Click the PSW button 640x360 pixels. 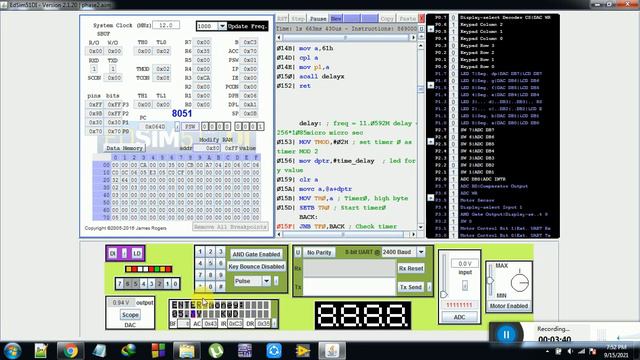(190, 127)
